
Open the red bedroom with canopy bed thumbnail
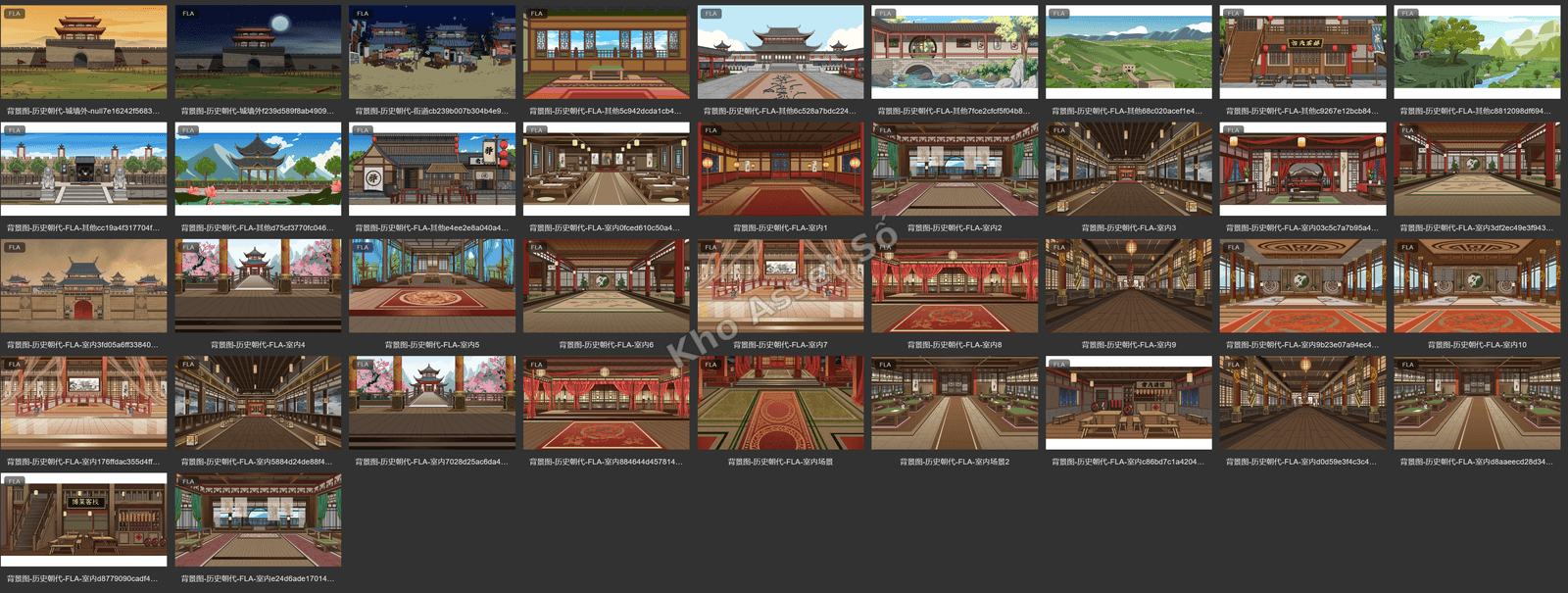point(1302,169)
